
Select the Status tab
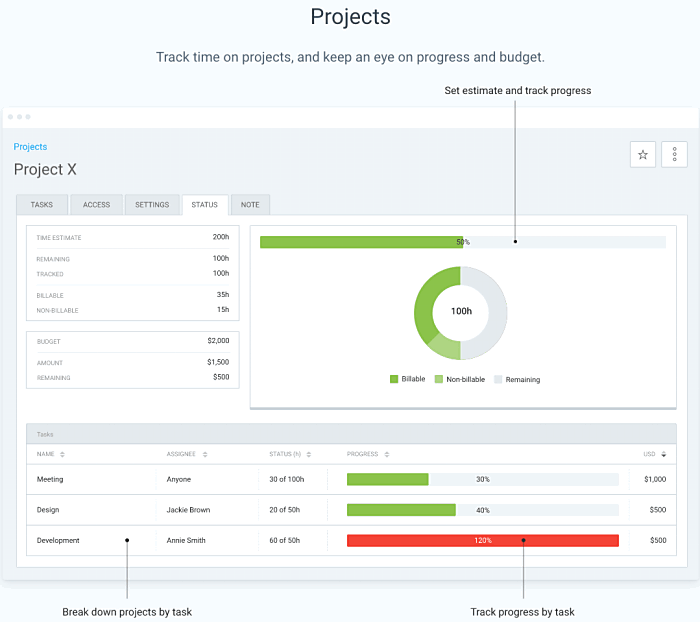[x=205, y=205]
